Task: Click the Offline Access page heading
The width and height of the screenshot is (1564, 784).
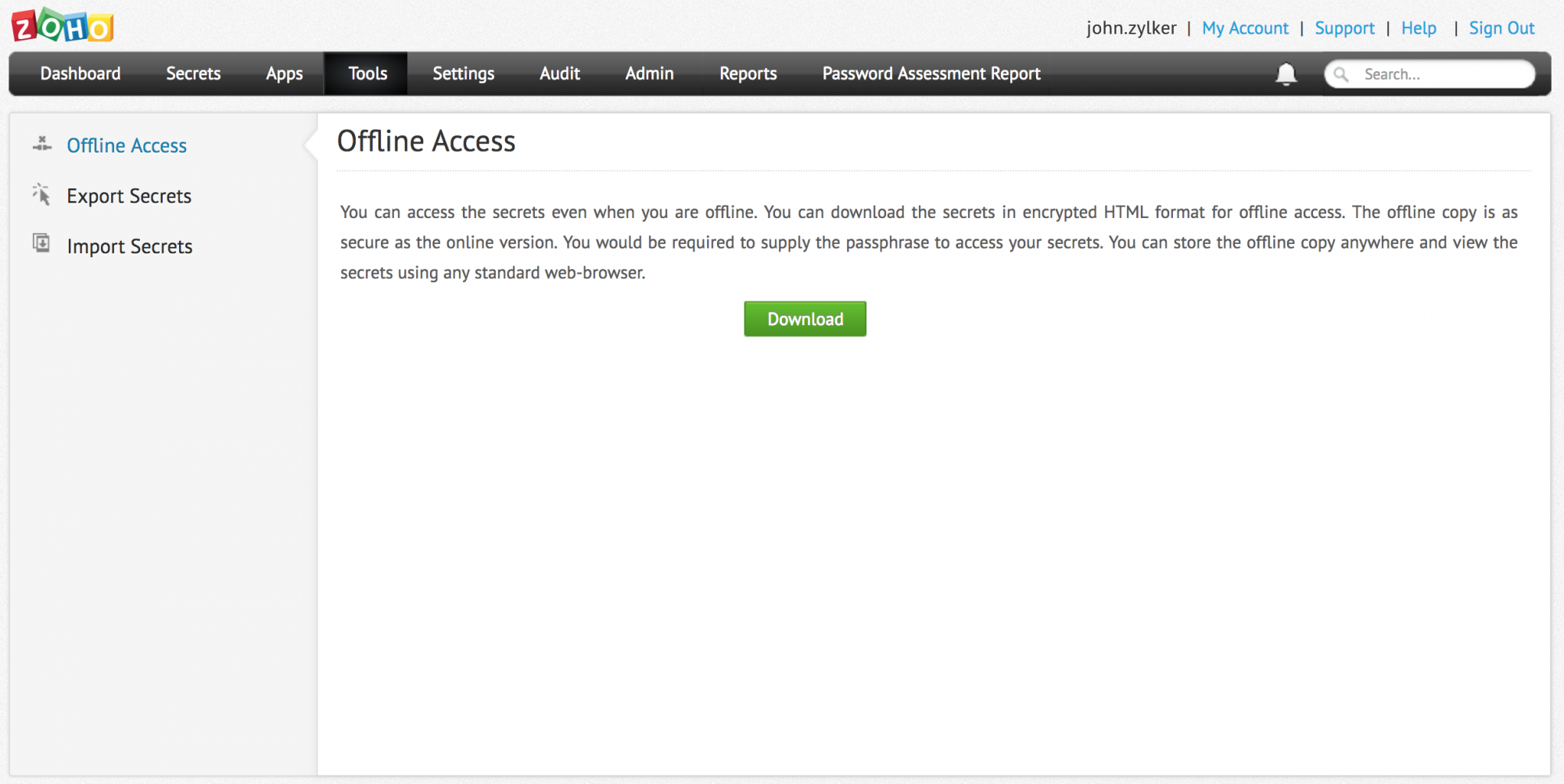Action: pos(426,141)
